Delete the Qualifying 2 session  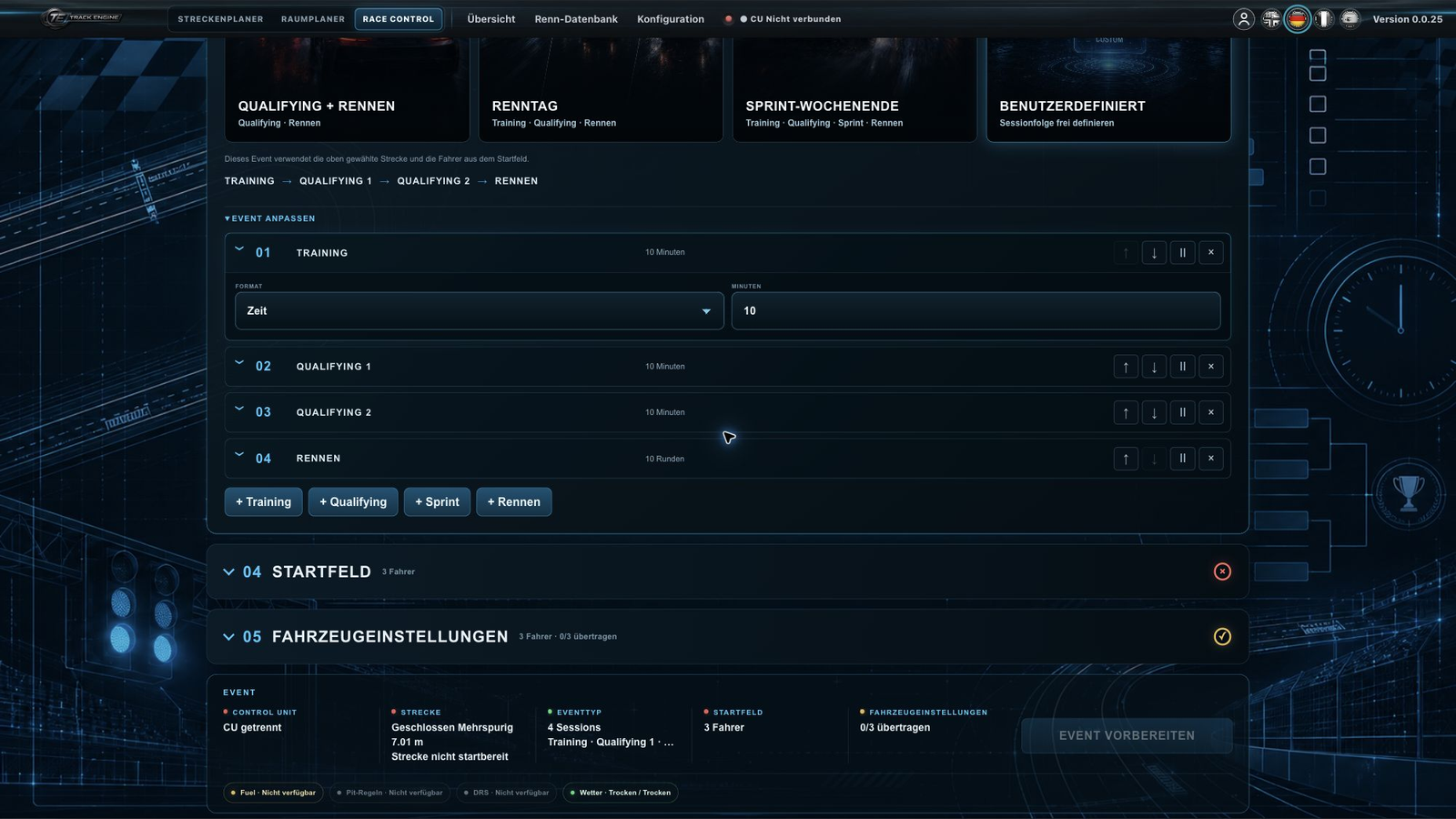coord(1211,413)
